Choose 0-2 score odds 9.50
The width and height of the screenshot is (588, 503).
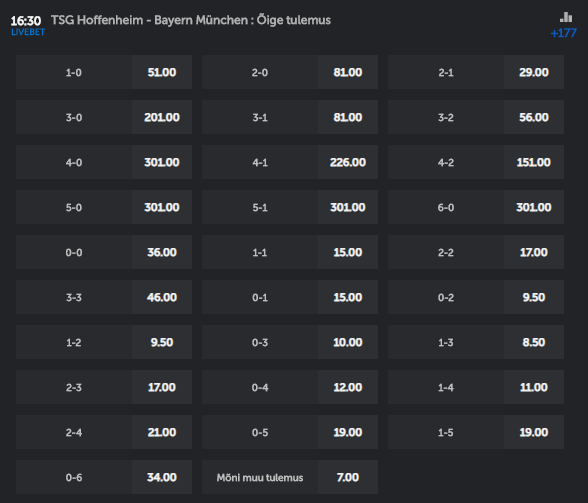(x=476, y=297)
